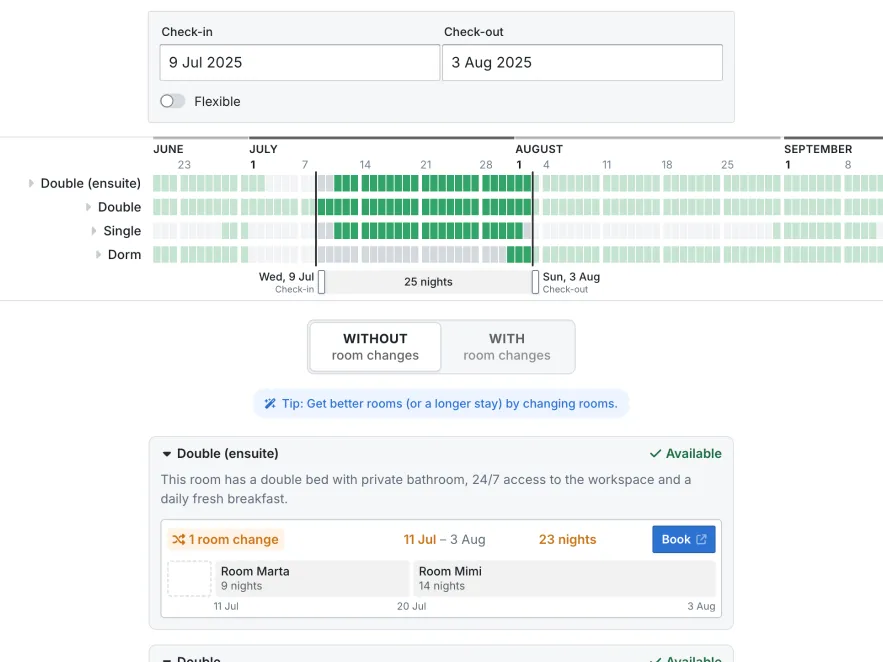Viewport: 883px width, 662px height.
Task: Select the Room Mimi 14 nights segment
Action: (x=564, y=579)
